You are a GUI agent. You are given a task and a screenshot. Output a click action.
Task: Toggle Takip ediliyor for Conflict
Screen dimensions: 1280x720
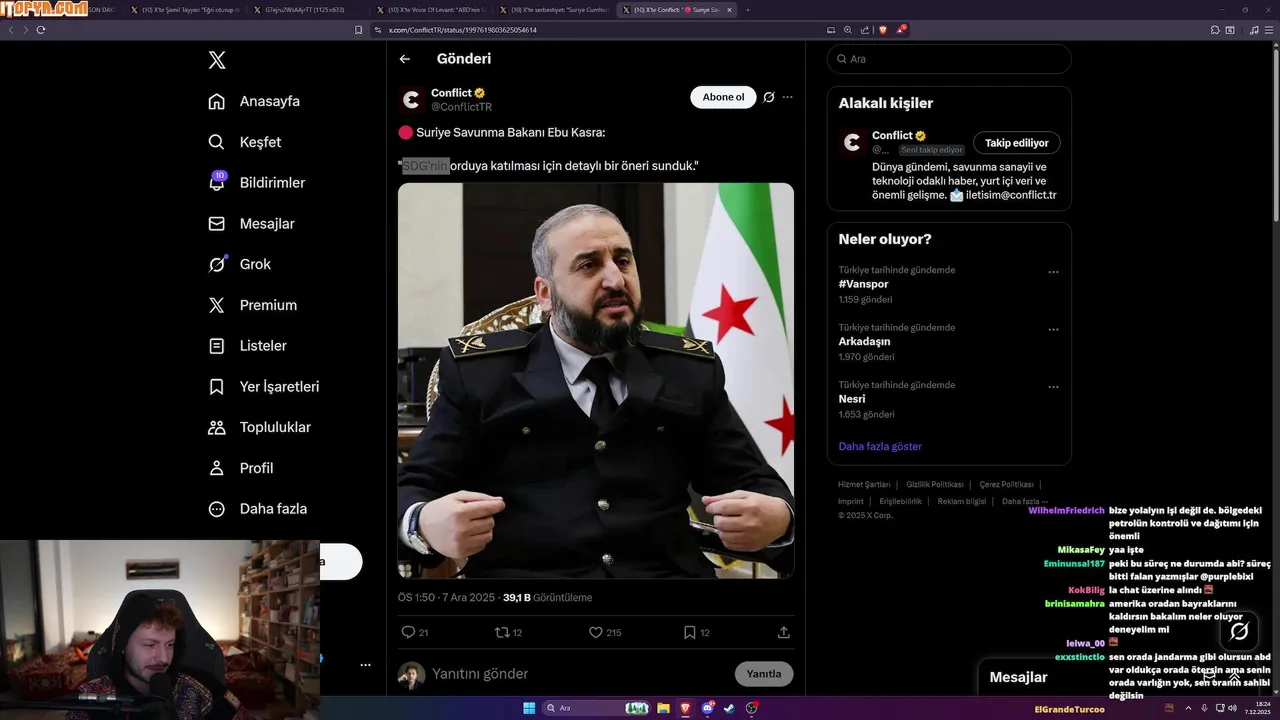click(1017, 143)
